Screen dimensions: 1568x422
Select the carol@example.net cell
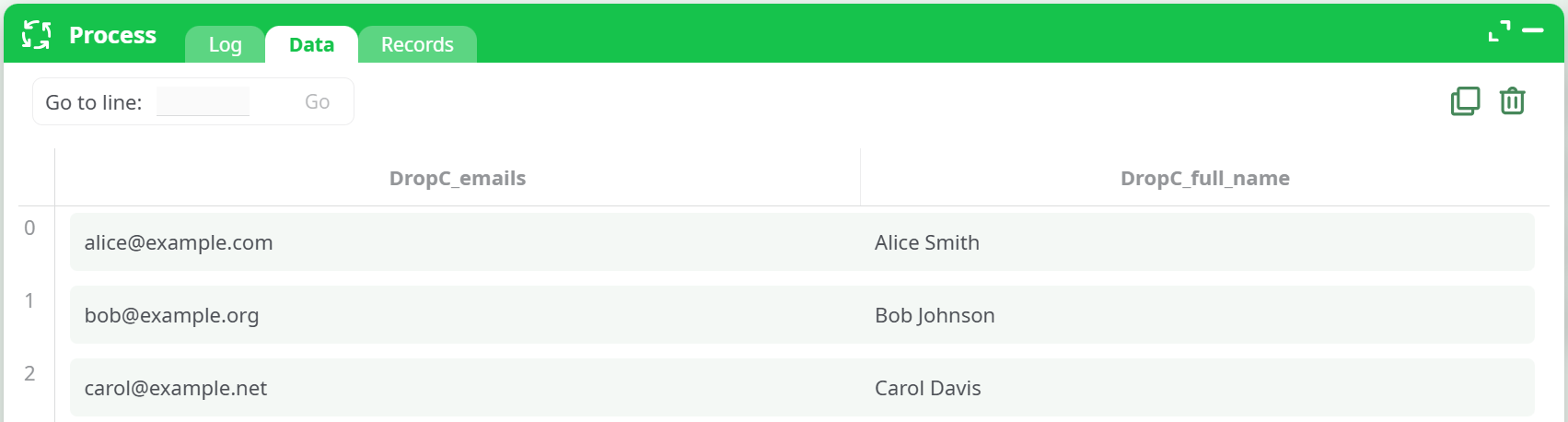[176, 388]
